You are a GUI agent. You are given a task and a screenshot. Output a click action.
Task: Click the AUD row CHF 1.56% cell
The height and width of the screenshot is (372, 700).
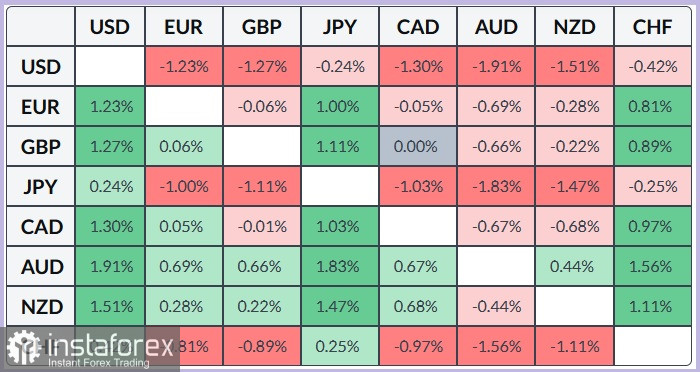(652, 267)
